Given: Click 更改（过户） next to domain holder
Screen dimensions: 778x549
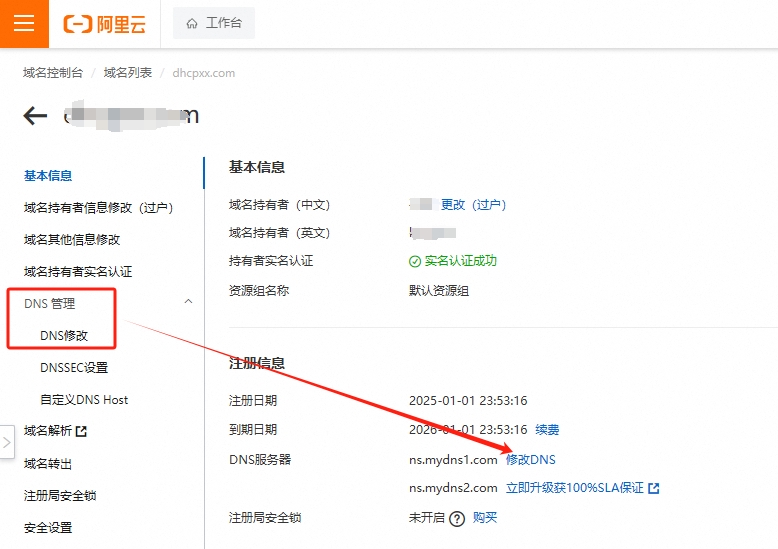Looking at the screenshot, I should click(473, 204).
